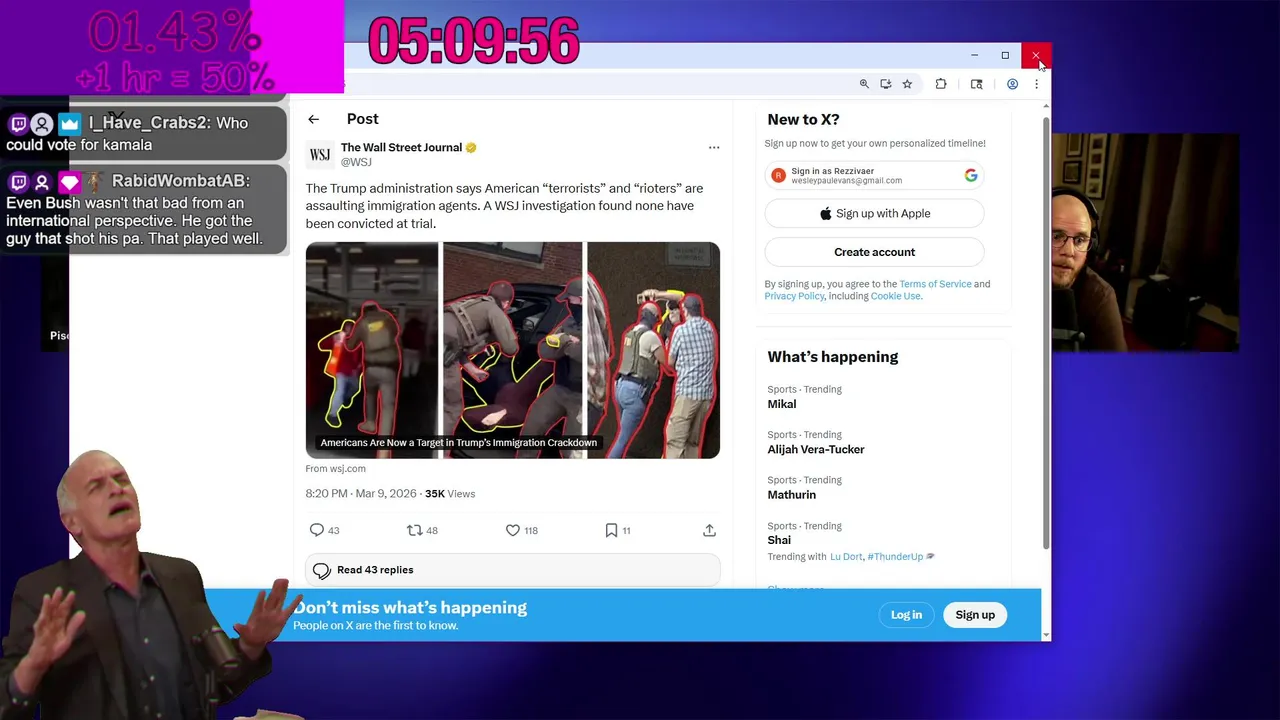Open the trending topic Alijah Vera-Tucker
The height and width of the screenshot is (720, 1280).
click(x=816, y=449)
